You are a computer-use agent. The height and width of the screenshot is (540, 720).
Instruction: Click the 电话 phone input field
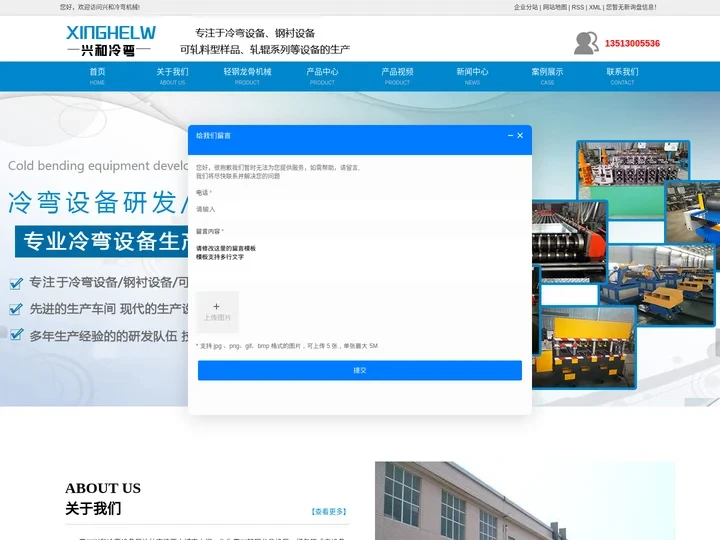tap(359, 209)
